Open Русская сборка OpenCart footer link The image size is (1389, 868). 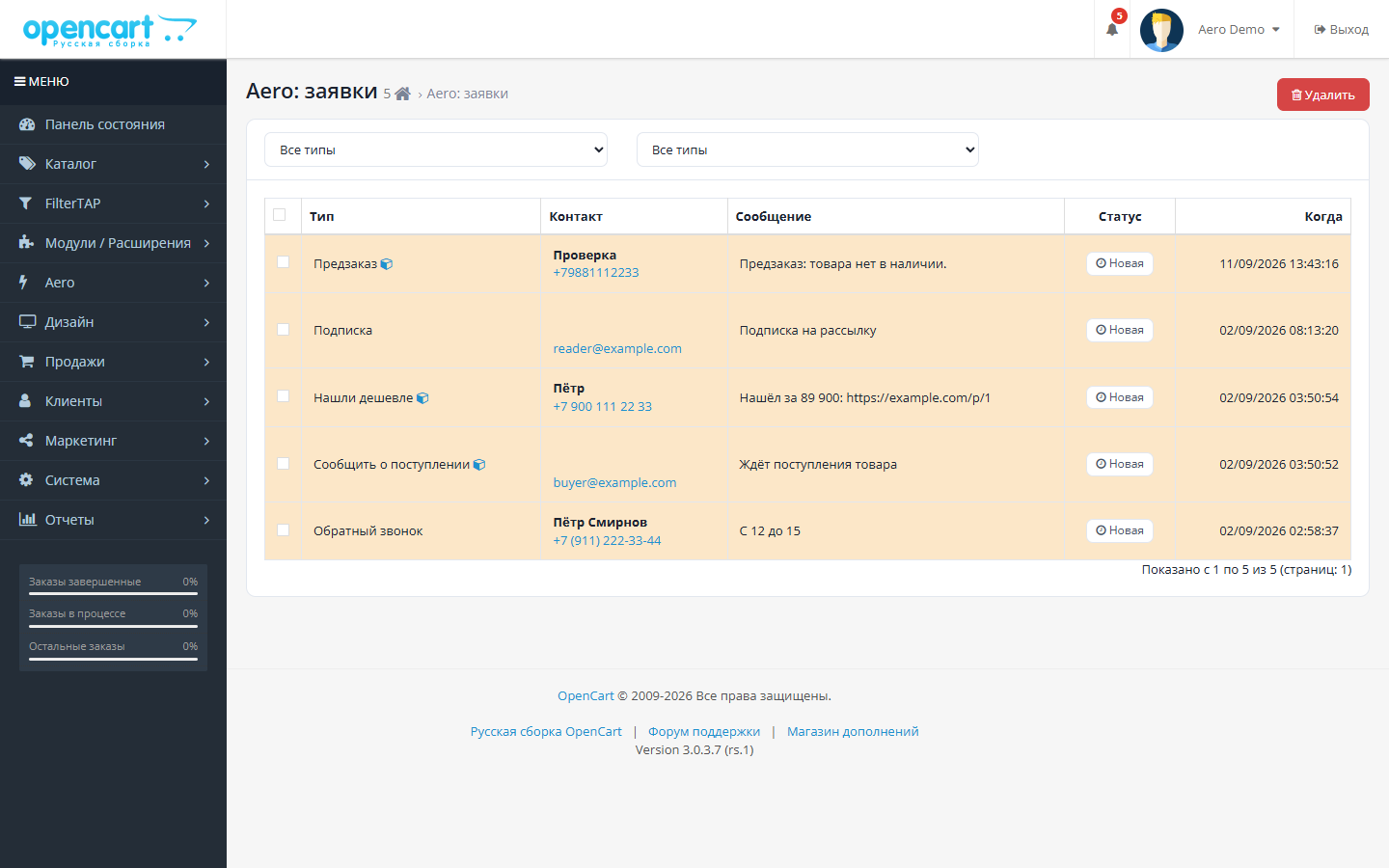click(x=546, y=732)
